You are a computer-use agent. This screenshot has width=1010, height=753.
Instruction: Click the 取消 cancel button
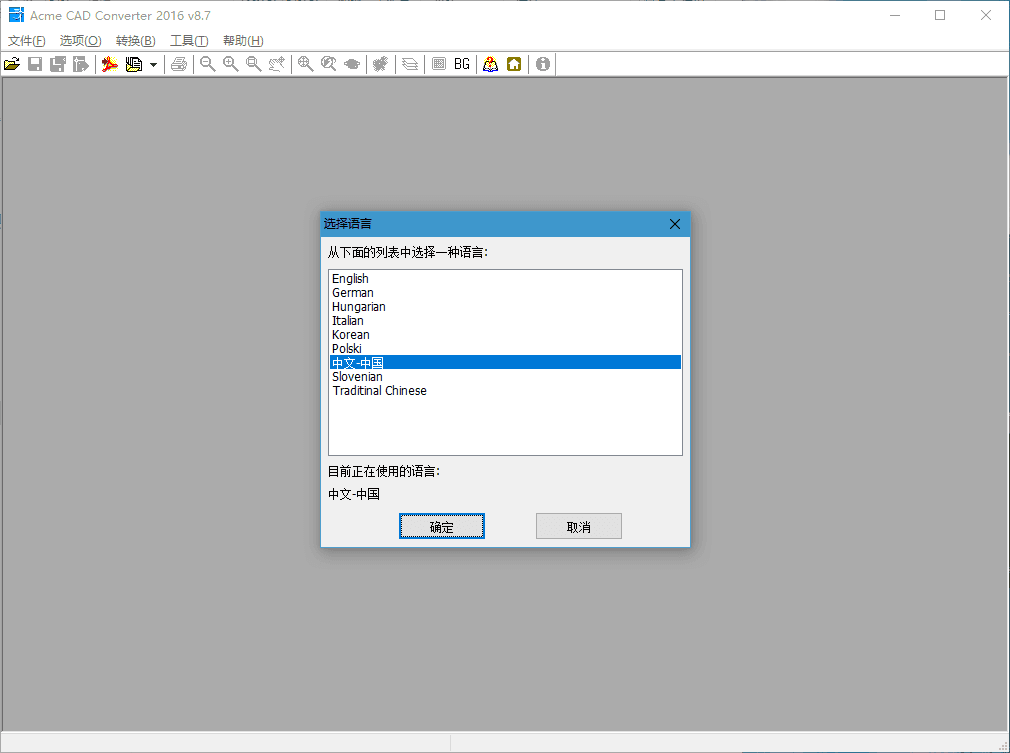578,526
